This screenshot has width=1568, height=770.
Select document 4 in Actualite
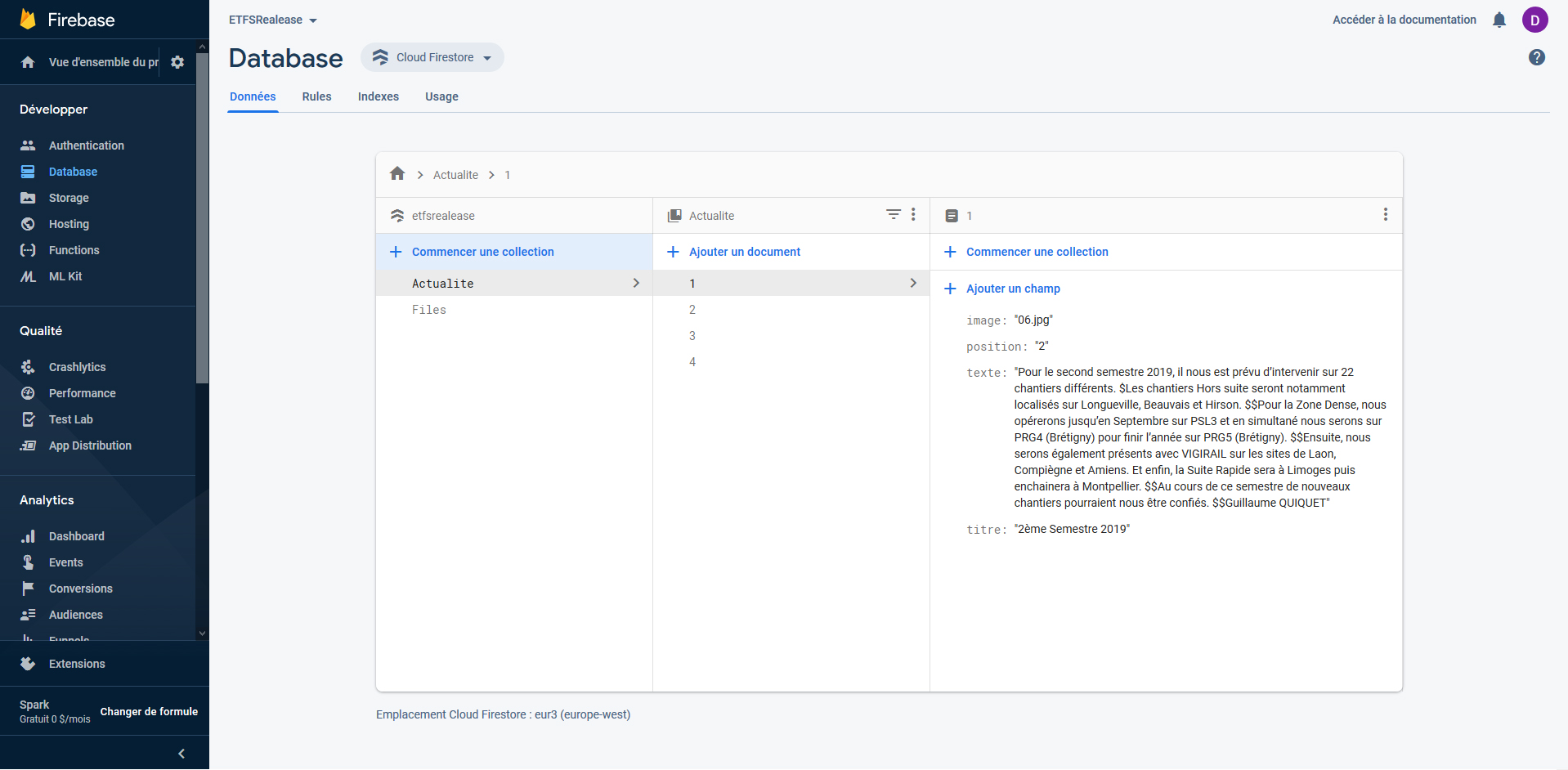pyautogui.click(x=791, y=362)
